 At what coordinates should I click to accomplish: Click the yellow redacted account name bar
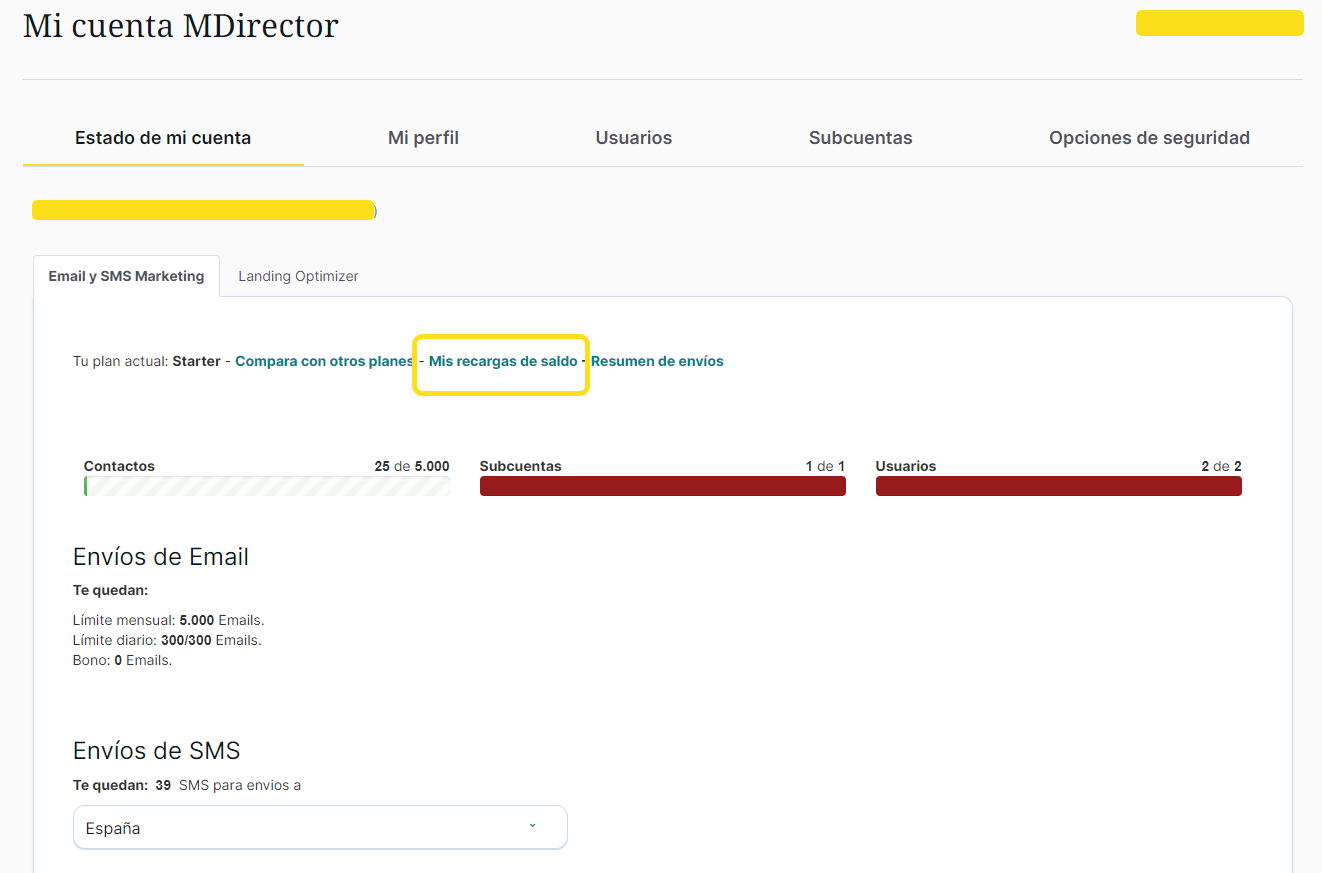pos(203,210)
